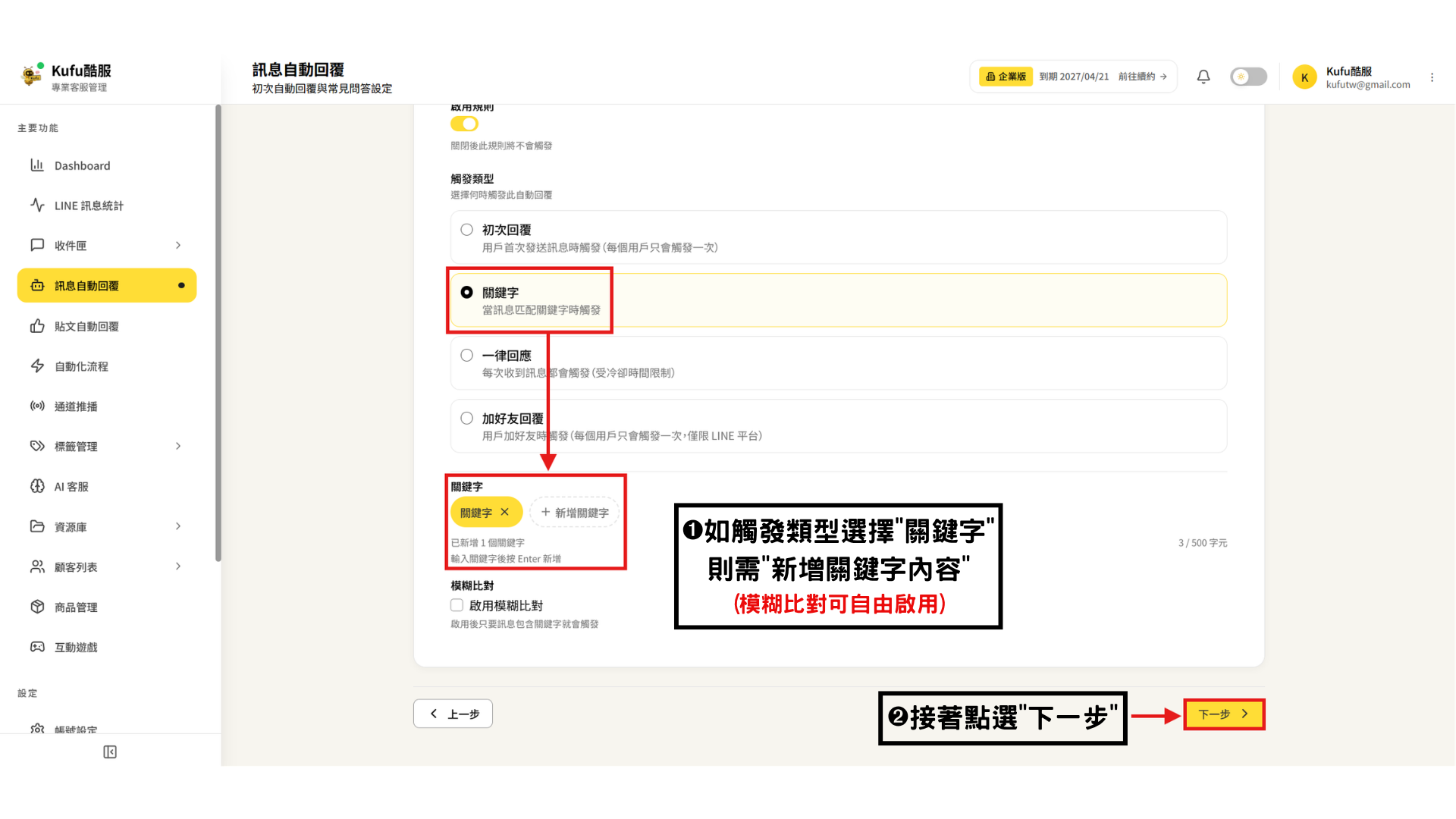Open the 貼文自動回覆 menu item
Viewport: 1456px width, 819px height.
coord(107,327)
